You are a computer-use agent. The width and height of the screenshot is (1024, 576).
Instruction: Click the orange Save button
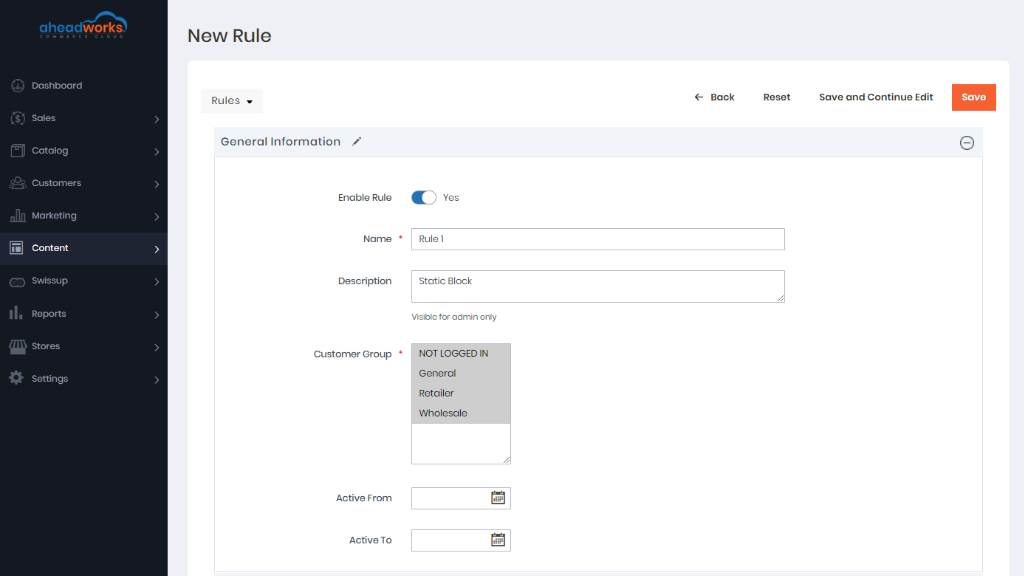(973, 97)
